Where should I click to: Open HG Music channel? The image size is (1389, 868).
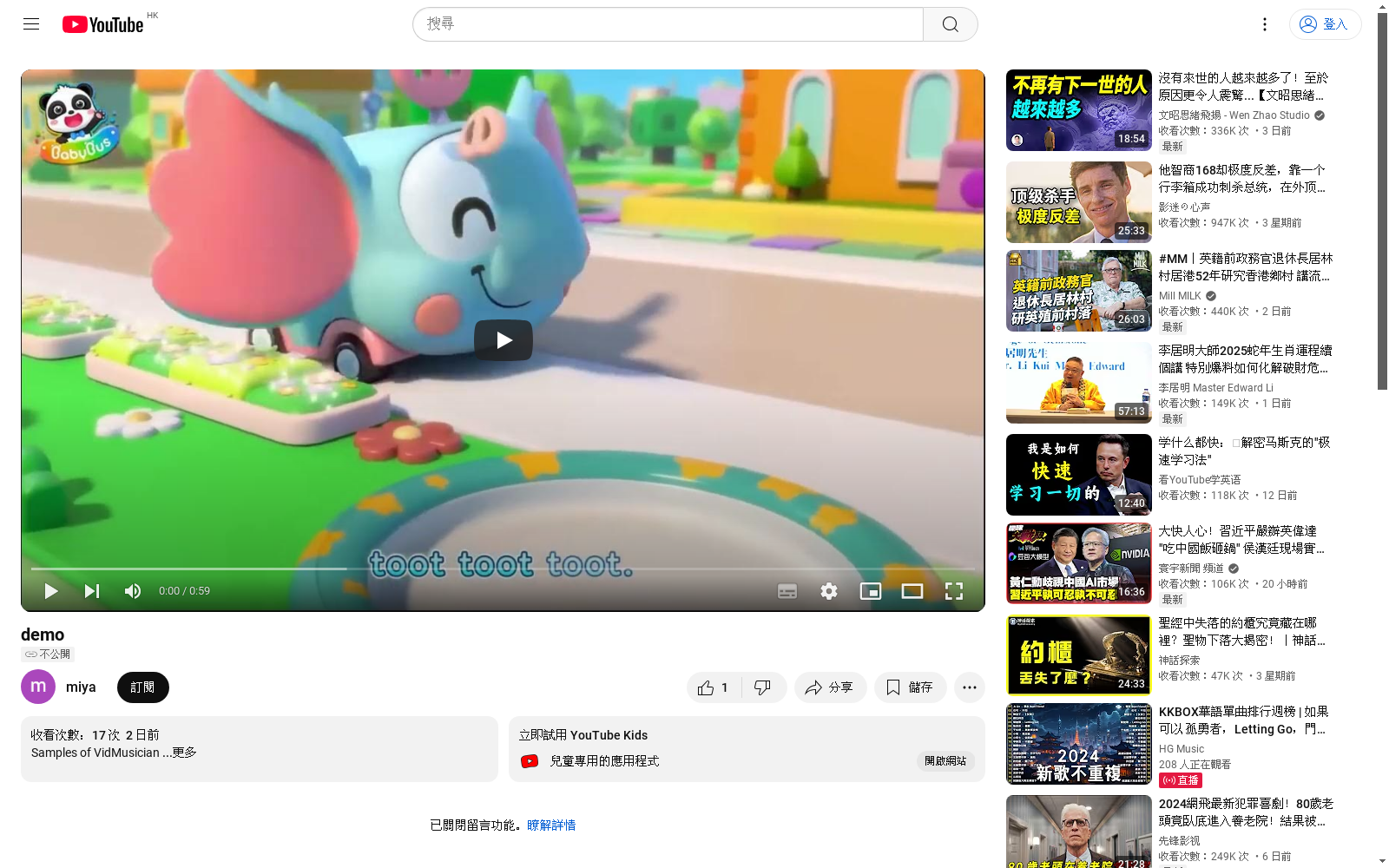point(1182,749)
